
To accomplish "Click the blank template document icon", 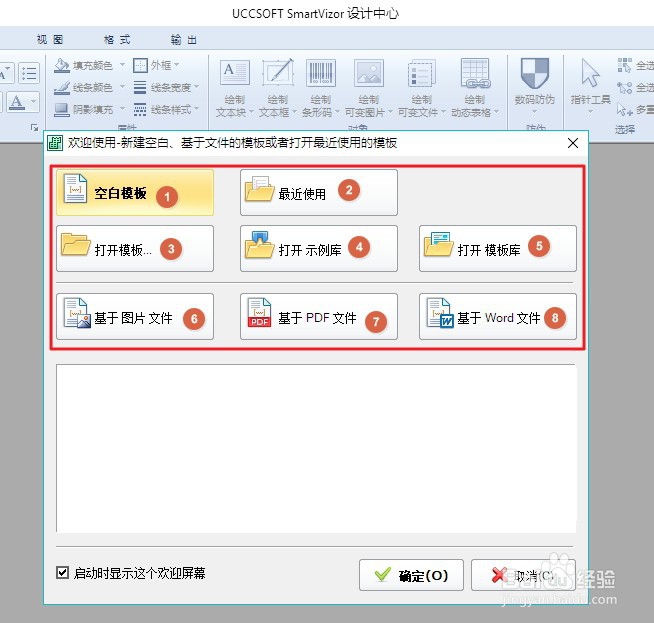I will [75, 189].
